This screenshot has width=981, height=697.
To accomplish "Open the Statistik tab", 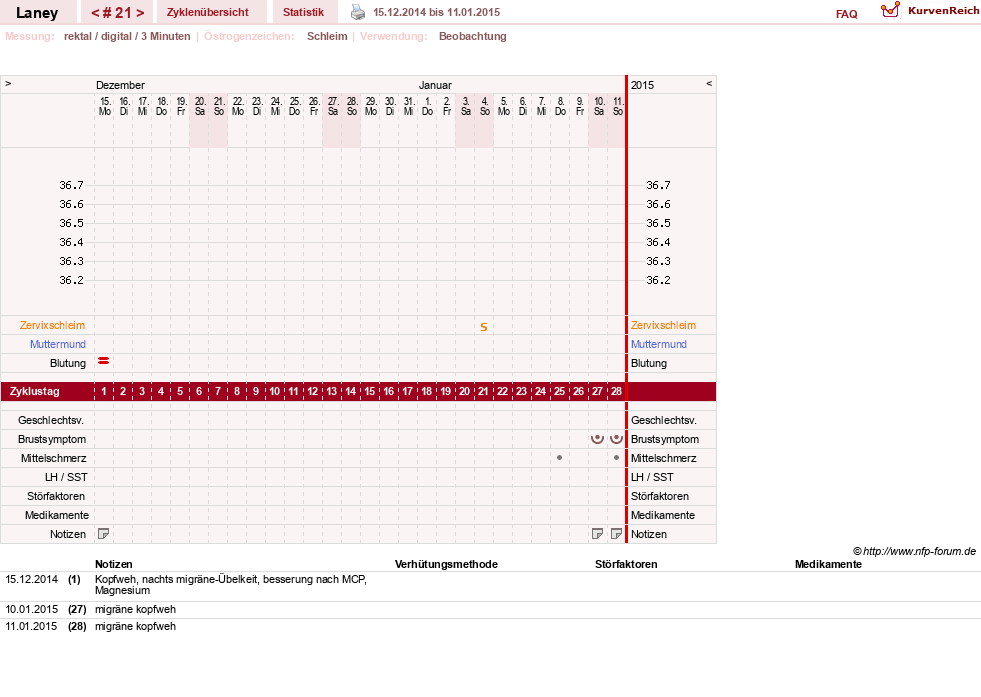I will tap(303, 12).
